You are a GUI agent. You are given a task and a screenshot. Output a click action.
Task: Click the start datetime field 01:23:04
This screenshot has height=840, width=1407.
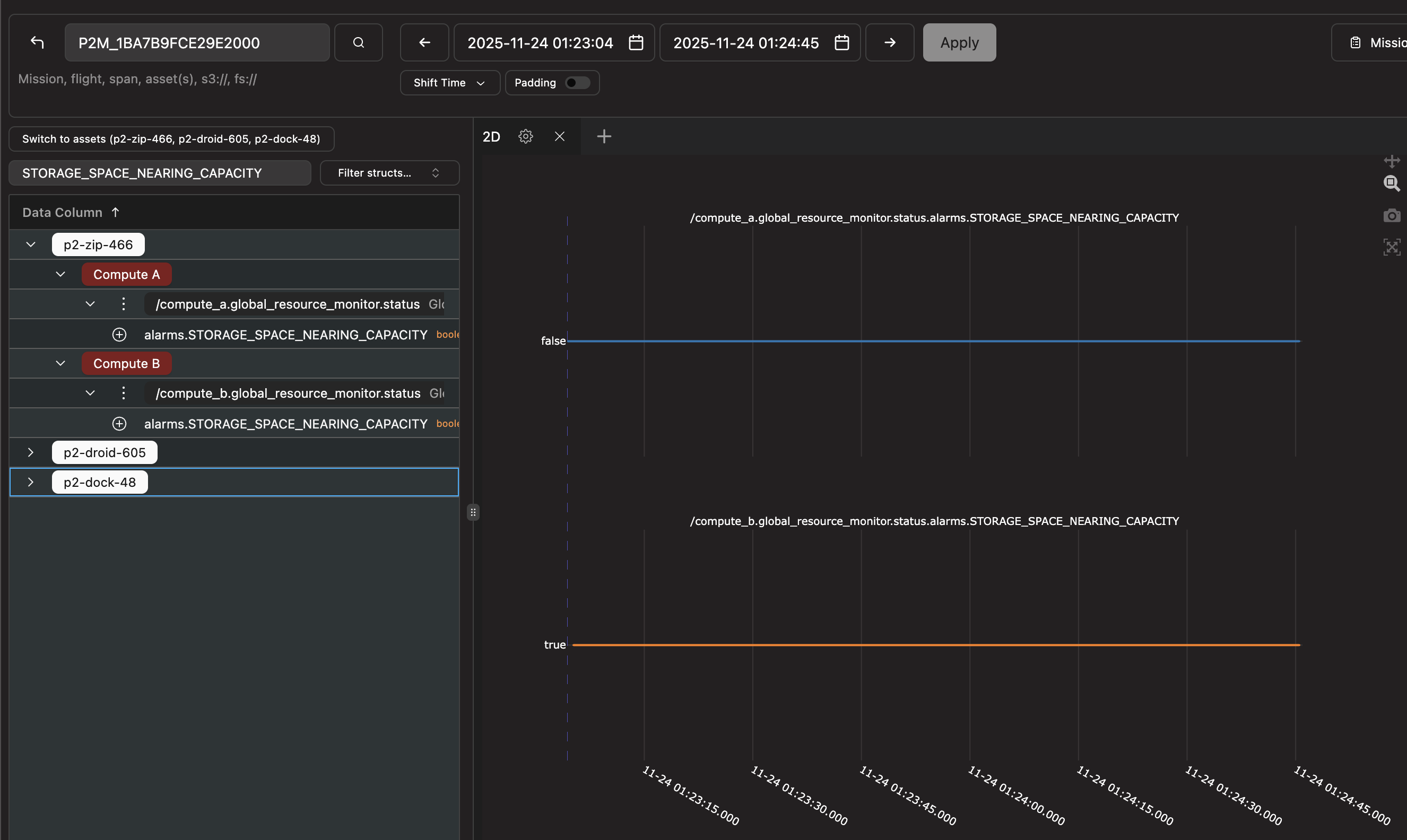point(554,42)
